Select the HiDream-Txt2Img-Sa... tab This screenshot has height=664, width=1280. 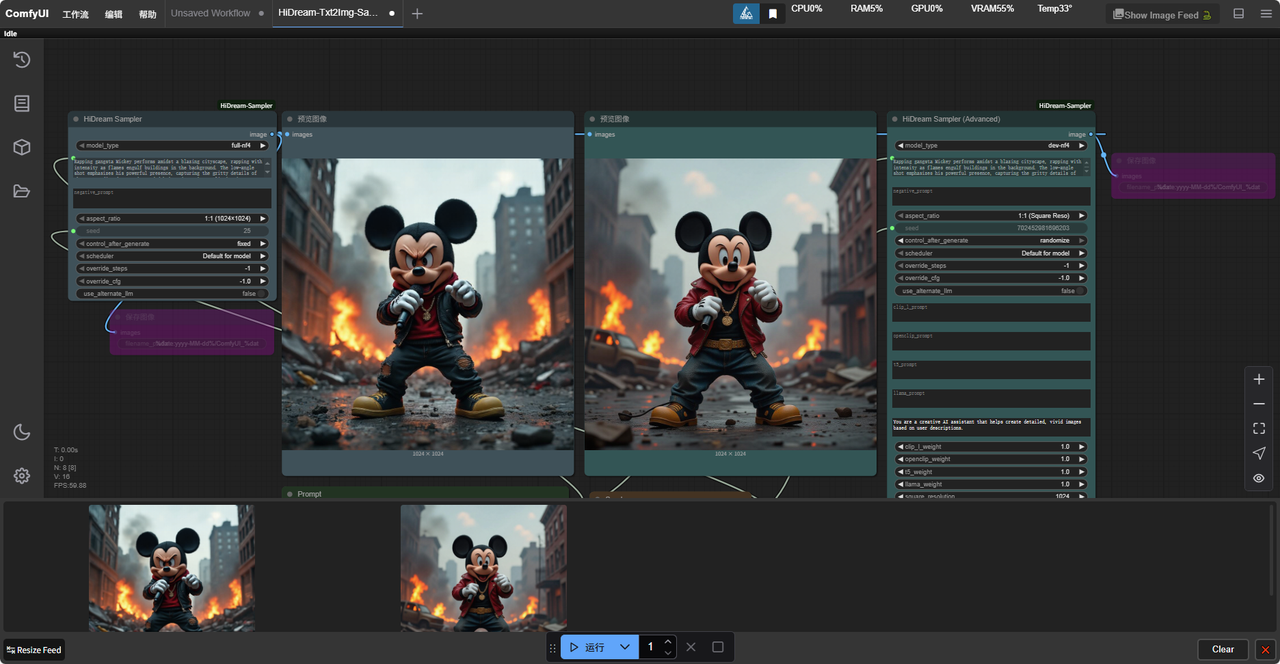[x=328, y=14]
